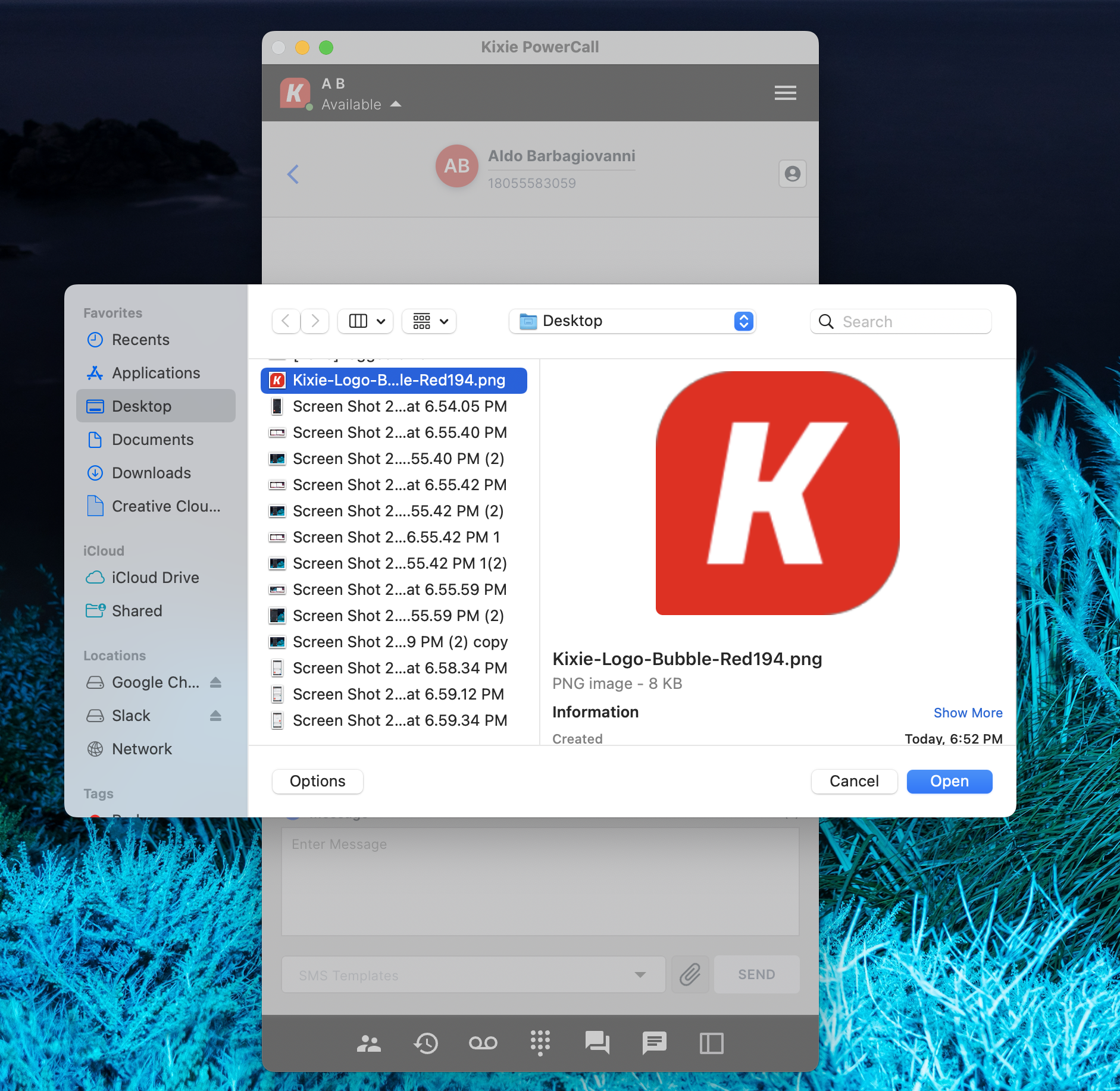Select Screen Shot 2....55.40 PM (2)

(x=394, y=459)
